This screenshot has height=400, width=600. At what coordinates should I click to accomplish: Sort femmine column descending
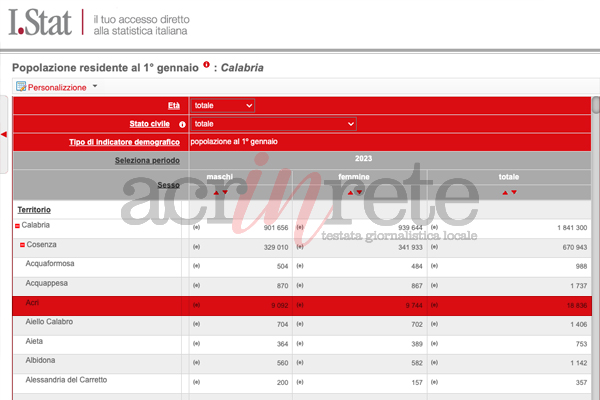coord(359,192)
